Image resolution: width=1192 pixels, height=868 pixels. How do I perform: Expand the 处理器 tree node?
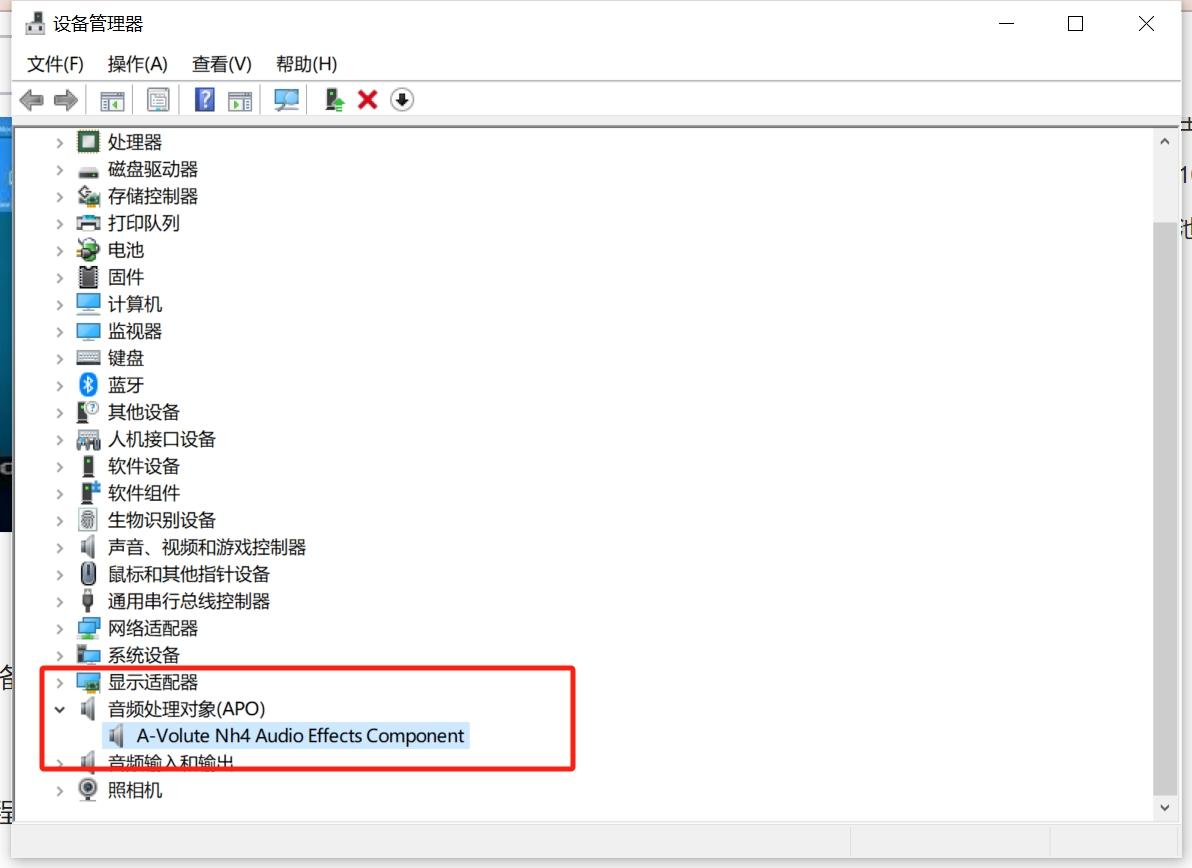click(x=60, y=142)
